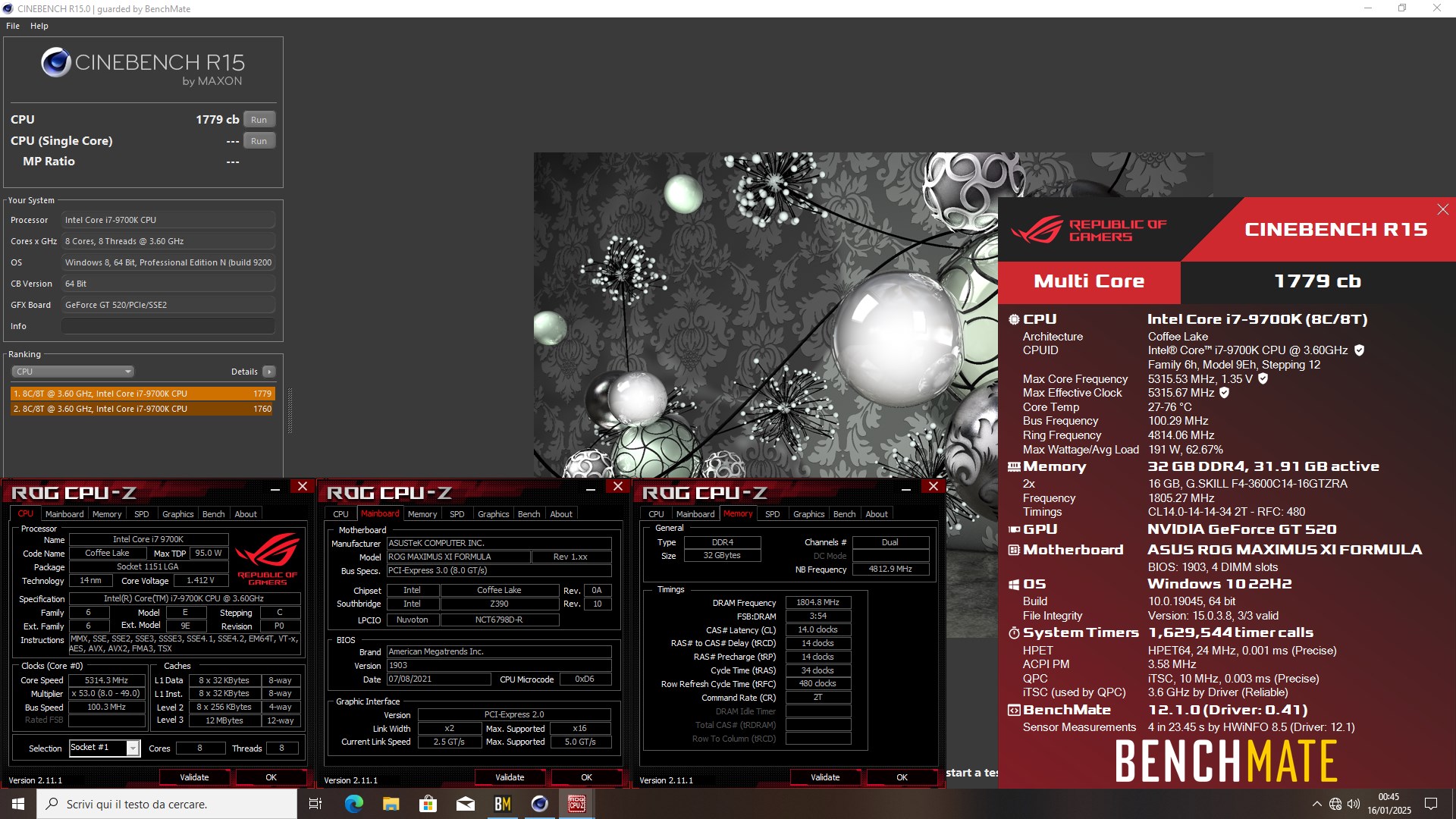Click the Motherboard icon in BenchMate

pos(1014,550)
